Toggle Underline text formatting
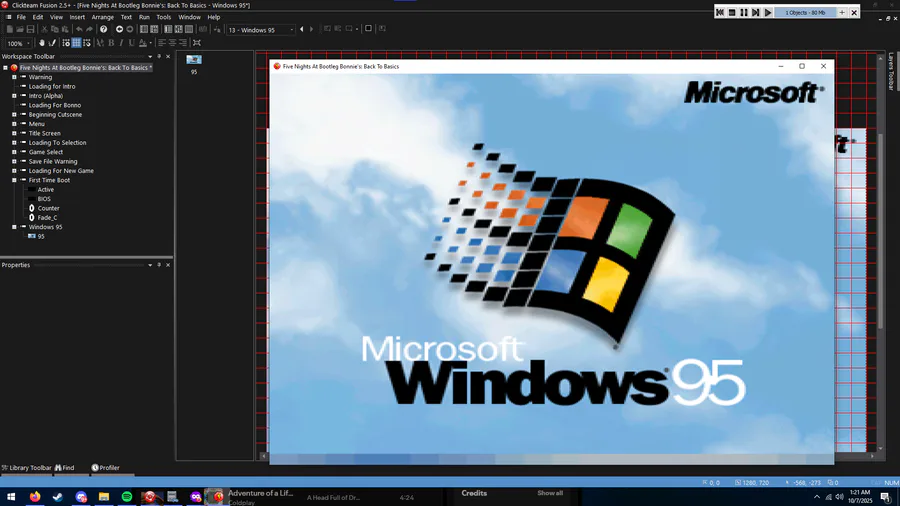Viewport: 900px width, 506px height. coord(131,43)
